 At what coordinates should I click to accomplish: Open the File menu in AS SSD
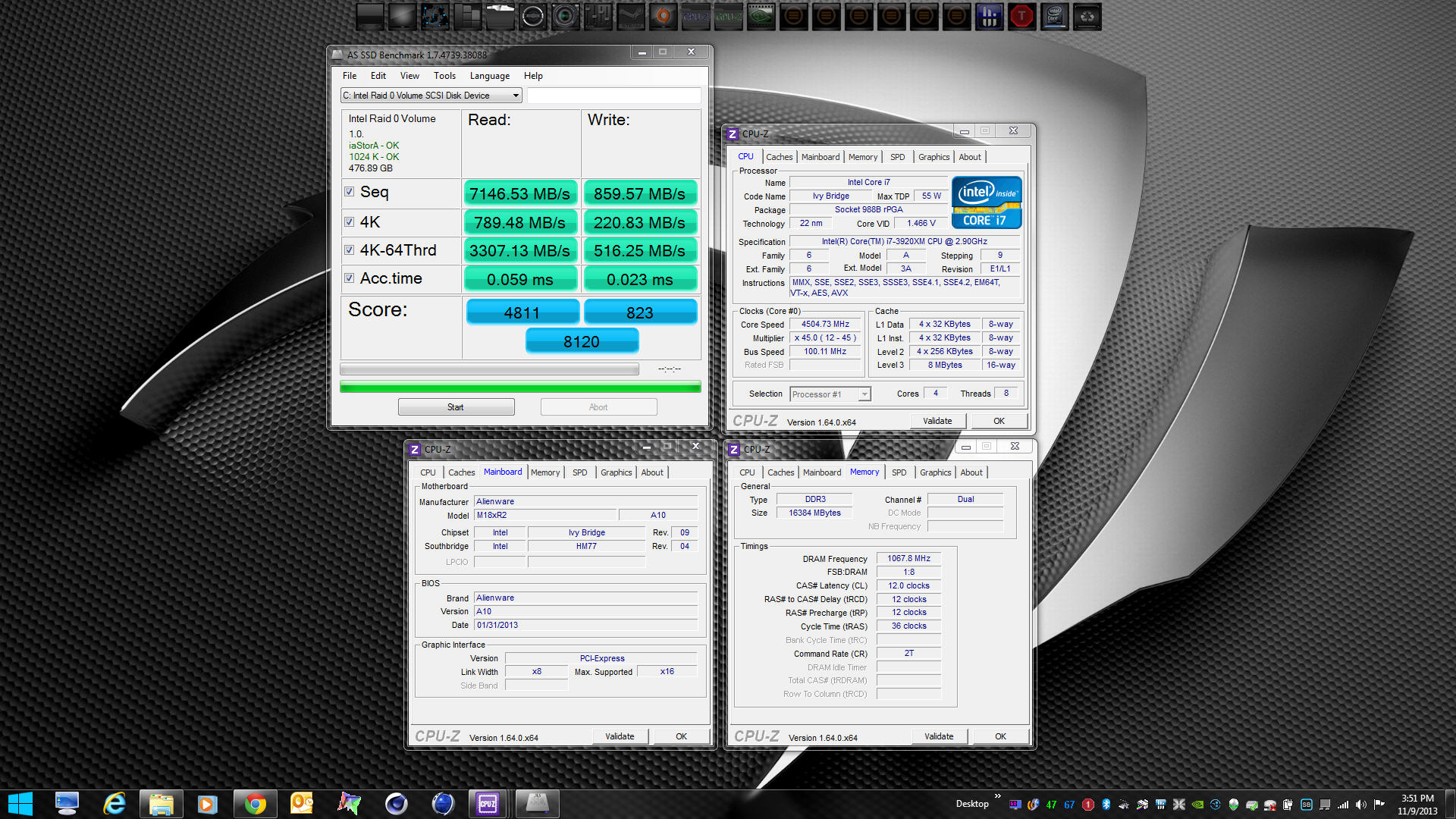click(x=350, y=76)
